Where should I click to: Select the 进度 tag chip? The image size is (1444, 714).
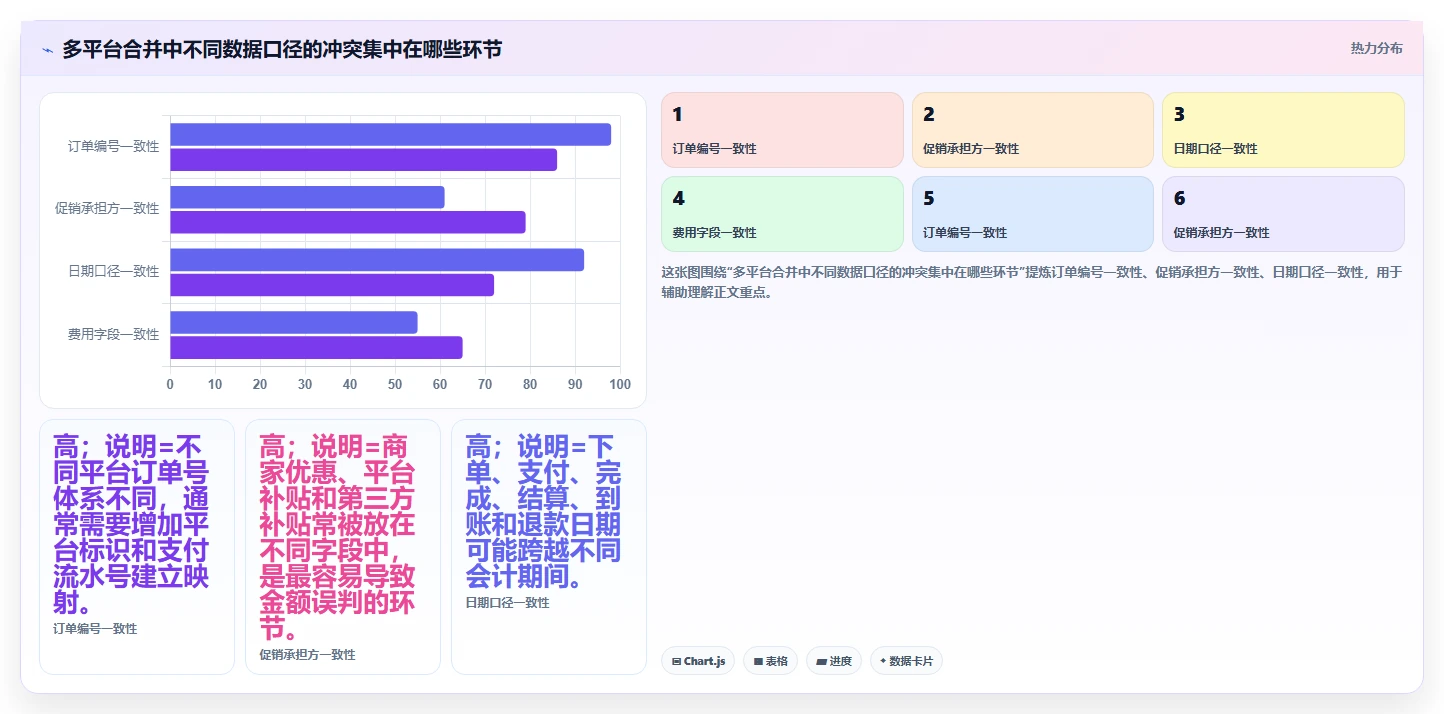pyautogui.click(x=834, y=661)
